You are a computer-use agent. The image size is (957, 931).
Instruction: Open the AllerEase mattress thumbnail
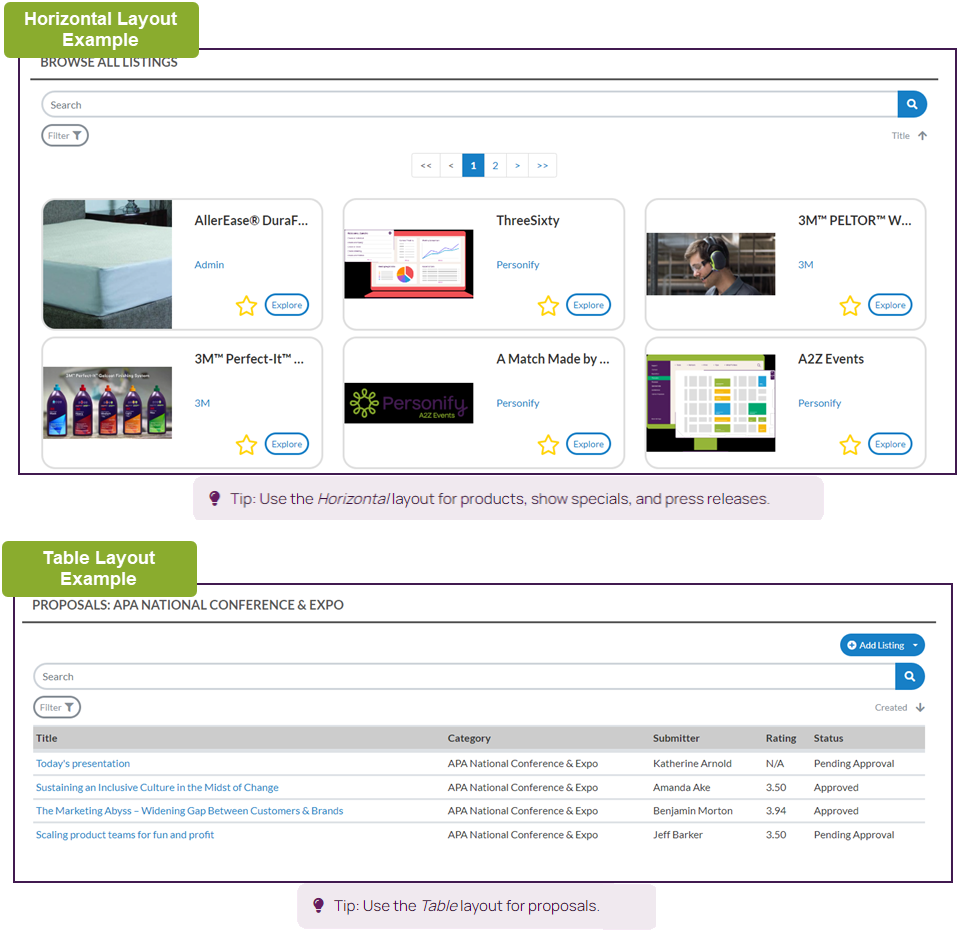[107, 264]
